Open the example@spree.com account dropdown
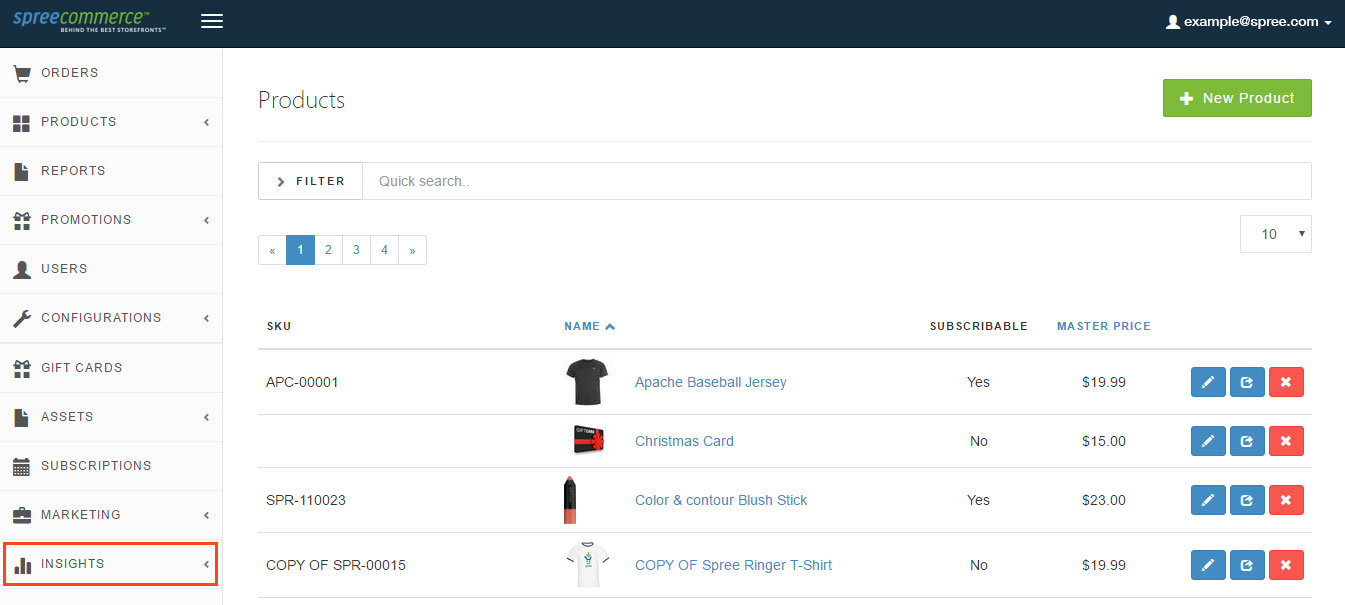 point(1249,21)
